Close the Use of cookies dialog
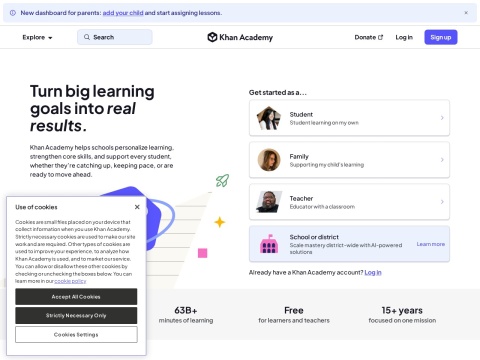 click(x=137, y=207)
